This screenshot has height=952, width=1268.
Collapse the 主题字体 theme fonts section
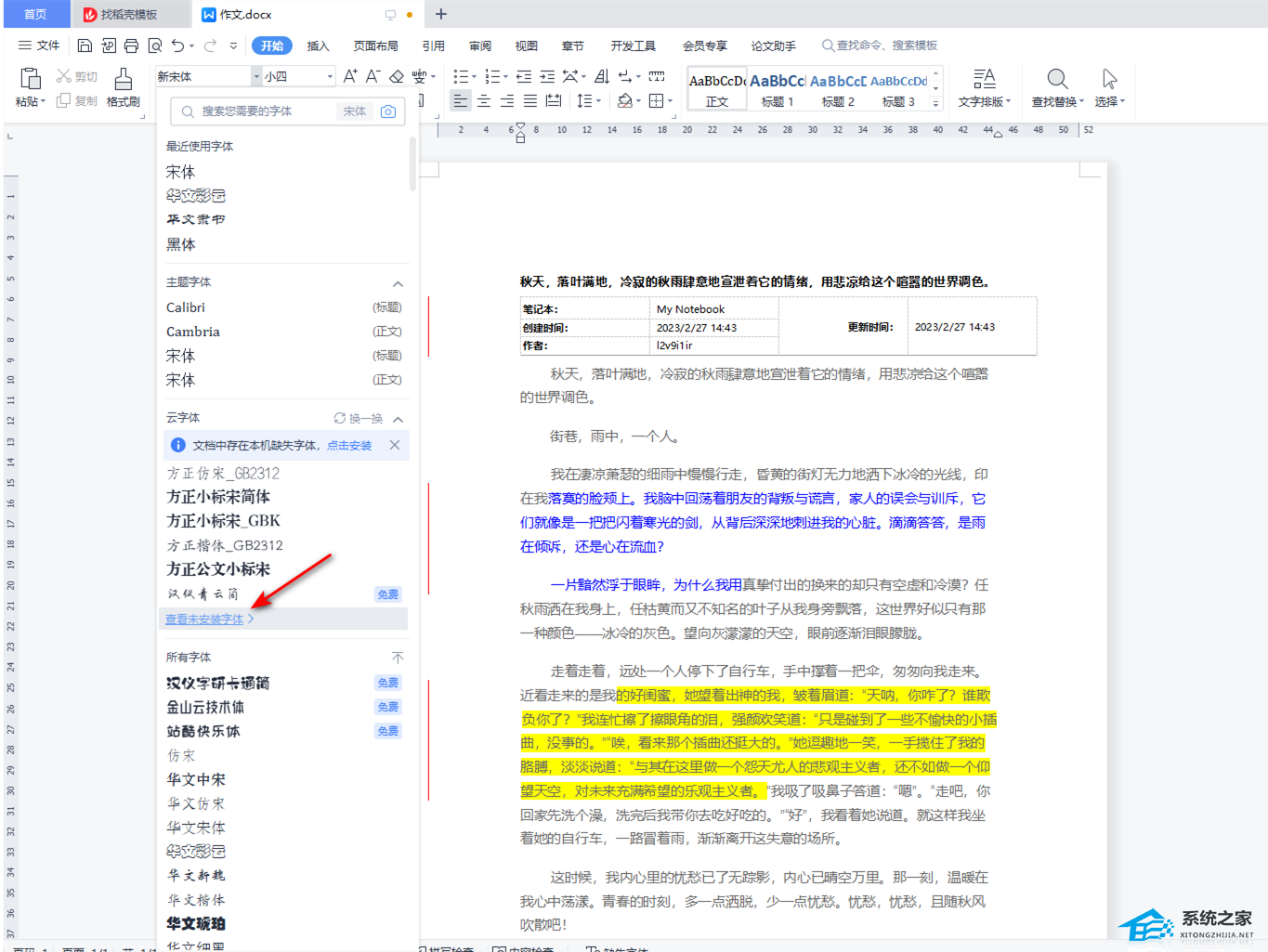398,283
